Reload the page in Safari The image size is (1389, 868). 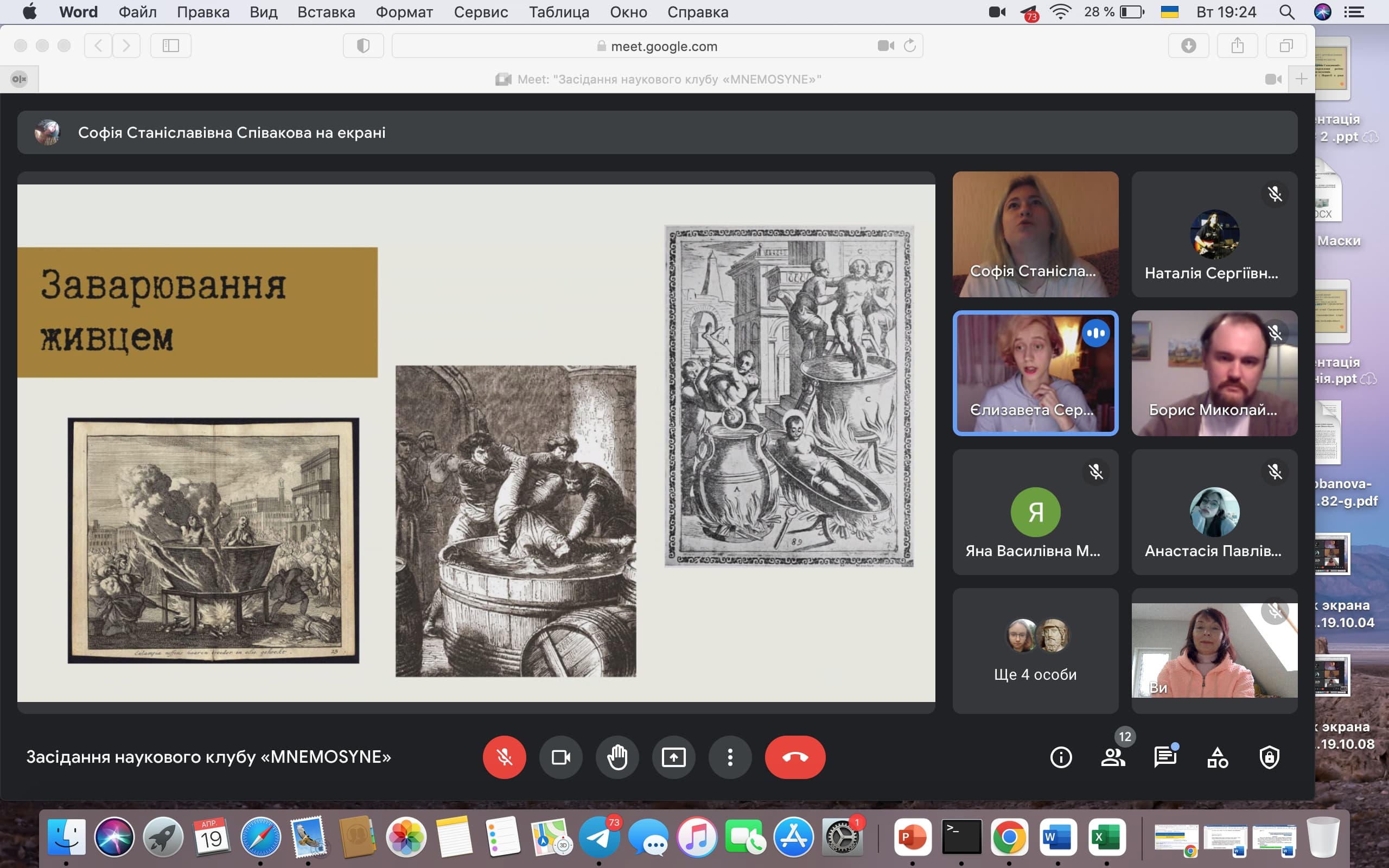910,46
